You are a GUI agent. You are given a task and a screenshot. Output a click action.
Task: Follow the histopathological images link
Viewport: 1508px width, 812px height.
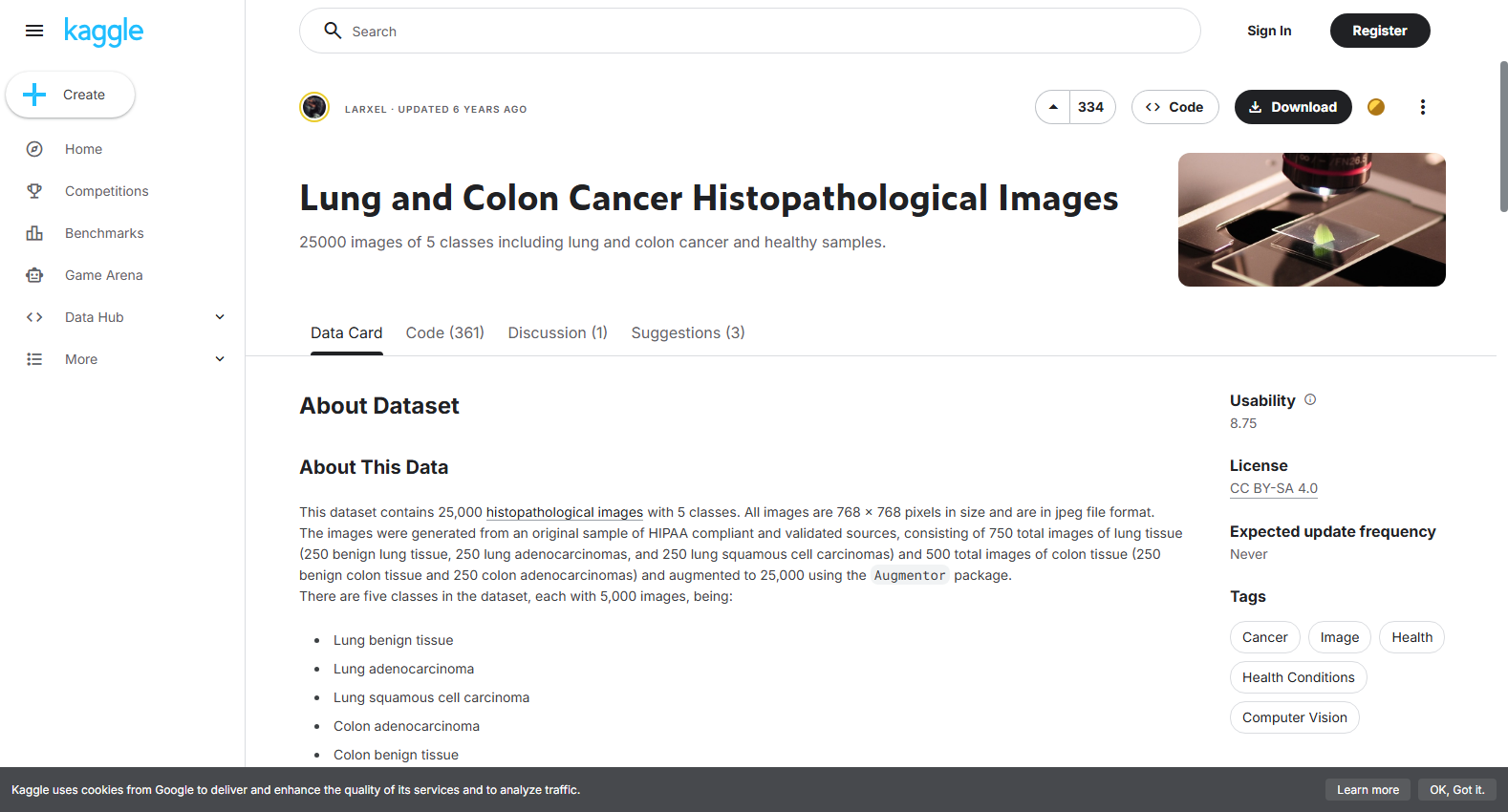tap(565, 512)
